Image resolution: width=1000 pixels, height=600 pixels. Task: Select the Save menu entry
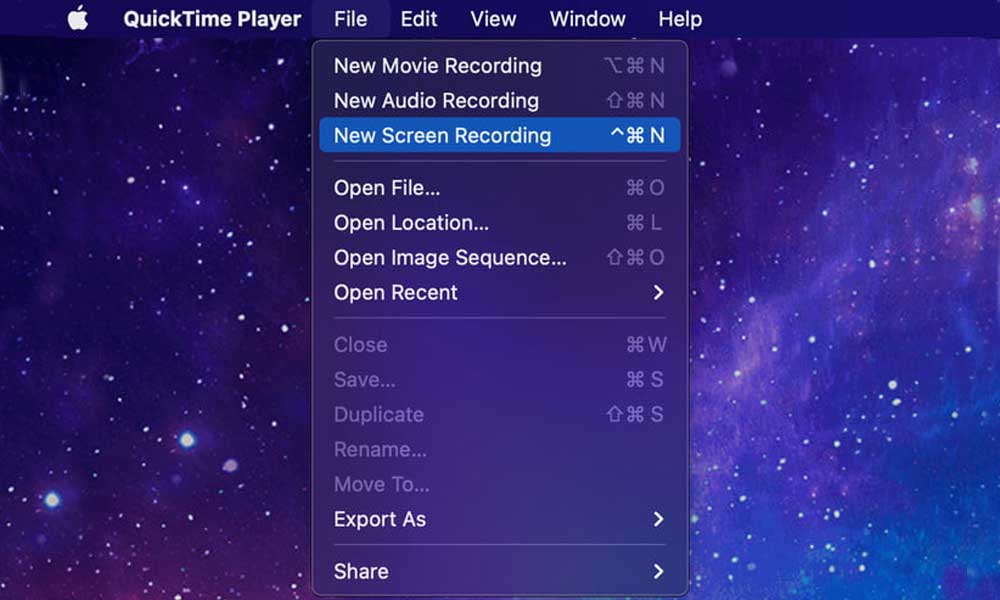coord(364,380)
